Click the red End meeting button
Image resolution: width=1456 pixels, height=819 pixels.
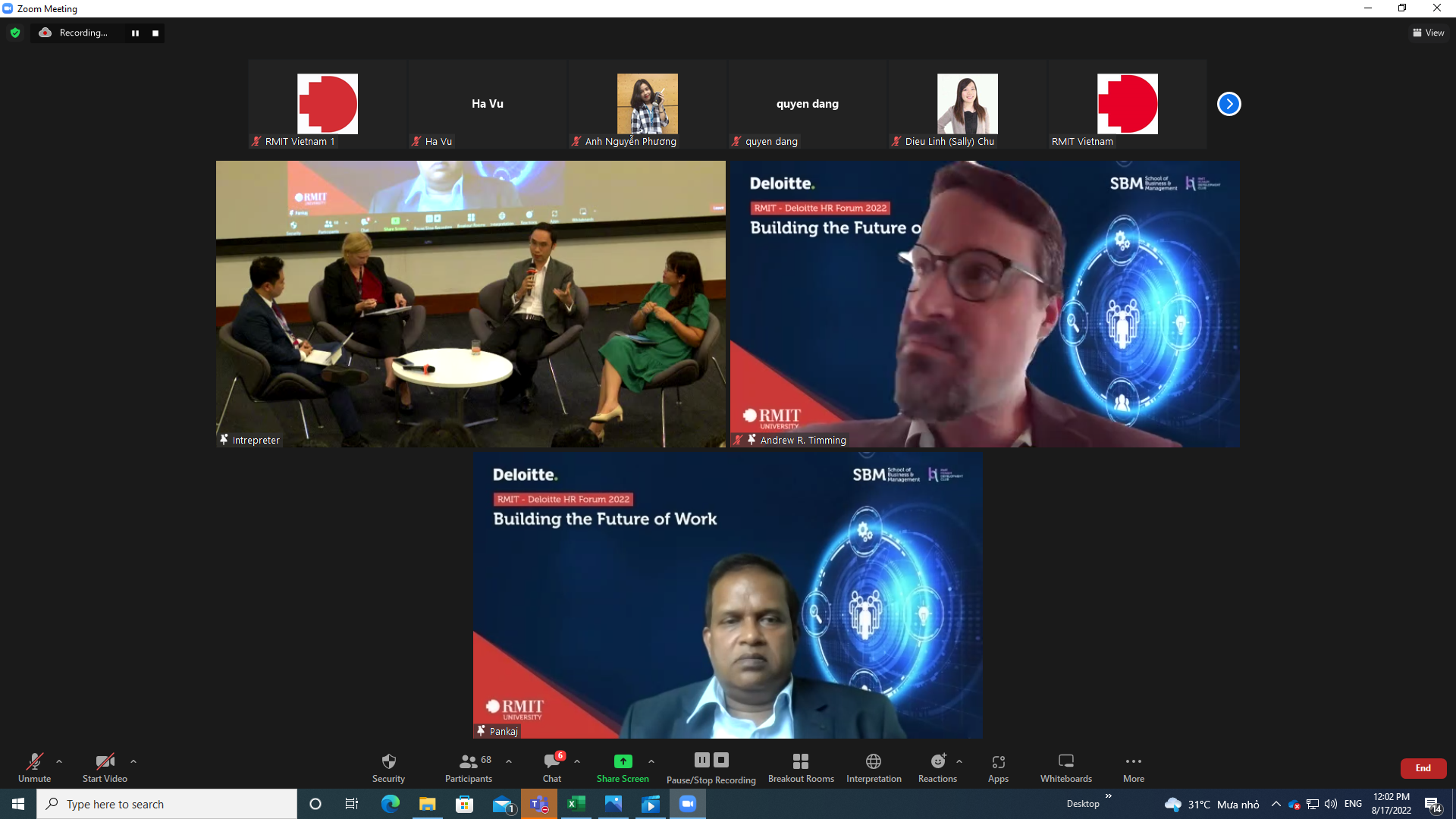click(1423, 768)
